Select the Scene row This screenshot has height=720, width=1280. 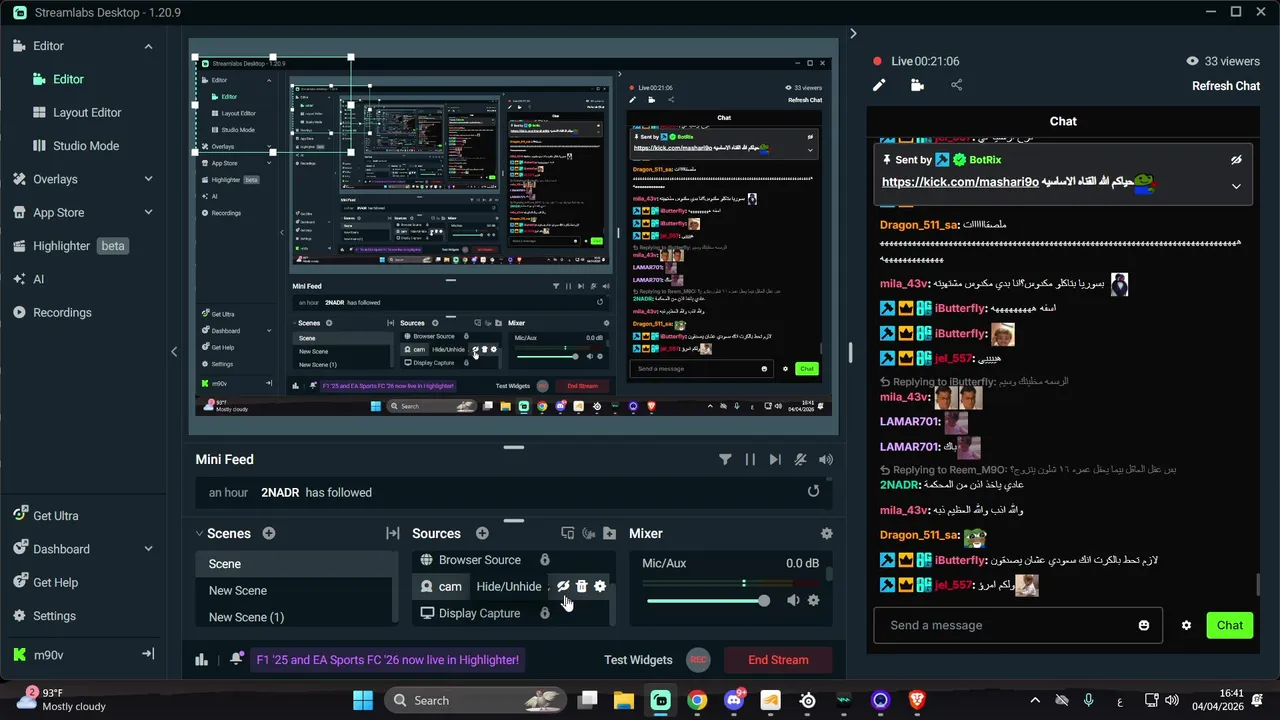(x=294, y=564)
